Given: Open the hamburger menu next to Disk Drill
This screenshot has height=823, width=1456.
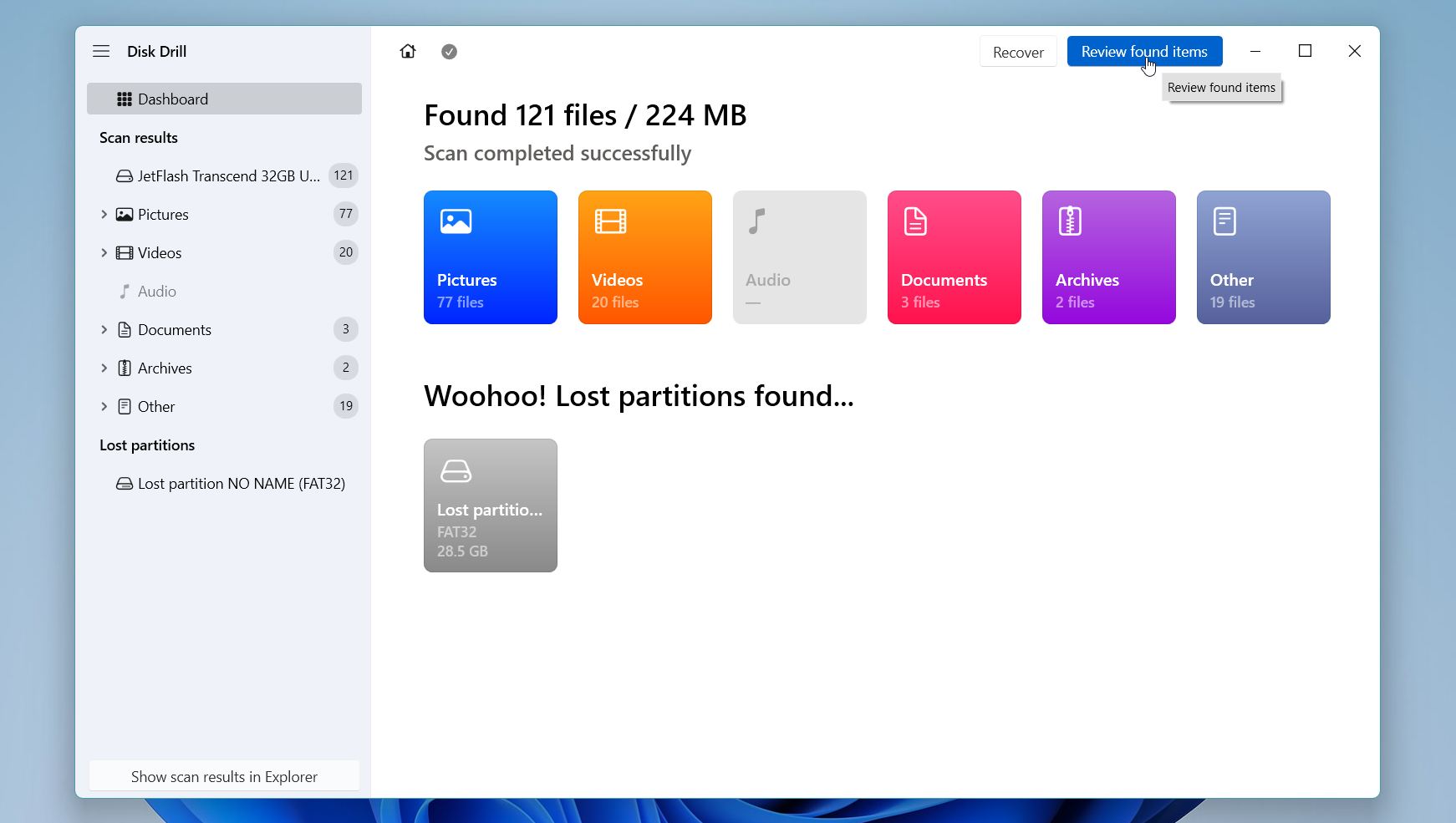Looking at the screenshot, I should pos(101,51).
